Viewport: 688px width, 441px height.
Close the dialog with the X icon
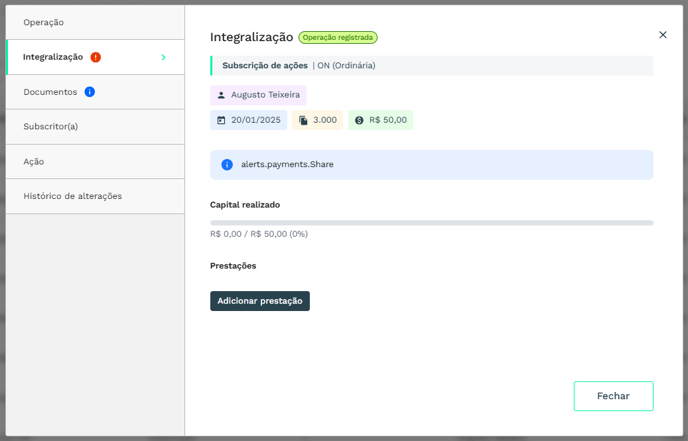point(662,35)
